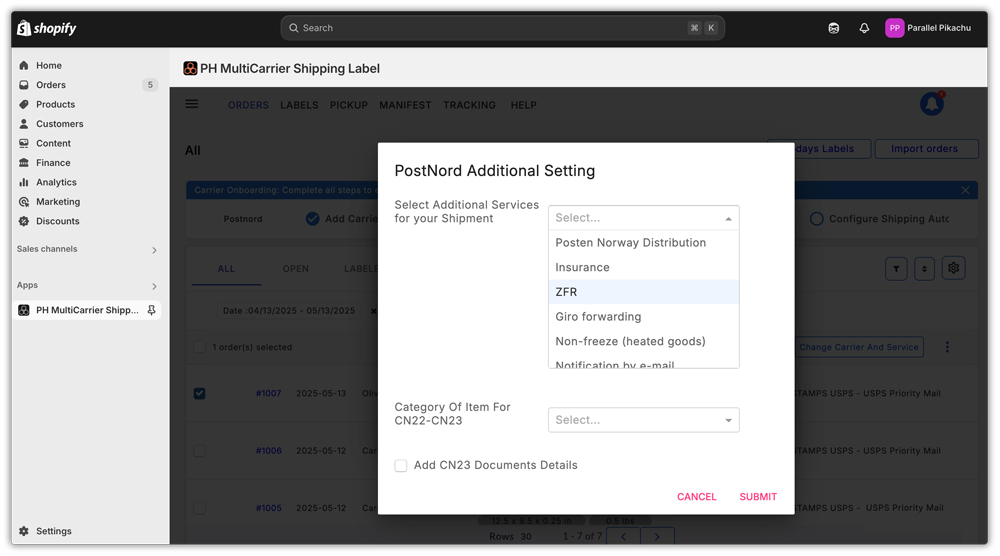Switch to the OPEN orders tab
Viewport: 1000px width, 556px height.
[x=296, y=269]
